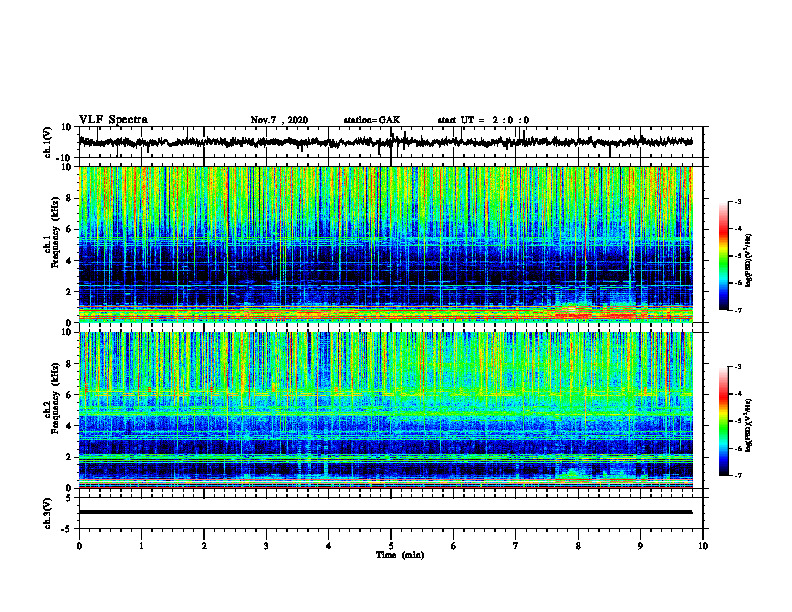Viewport: 792px width, 612px height.
Task: Click the "5" tick on ch.3(V) axis
Action: (70, 498)
